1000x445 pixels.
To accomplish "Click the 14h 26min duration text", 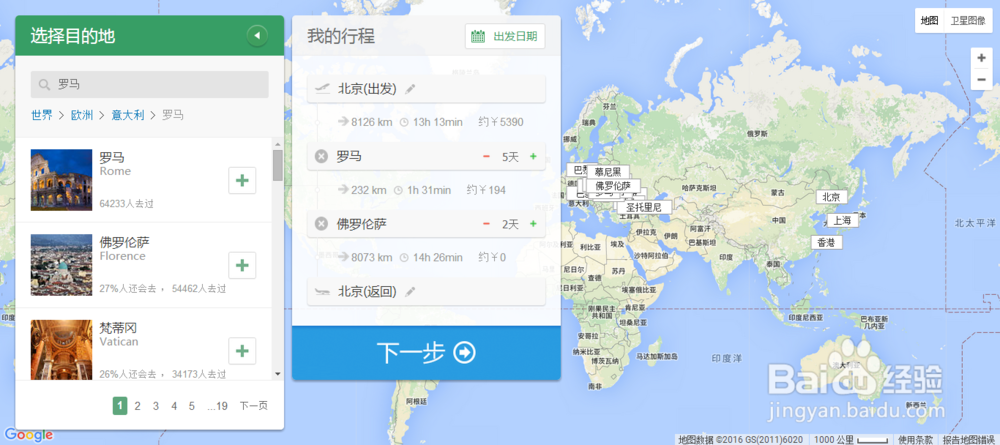I will point(438,258).
